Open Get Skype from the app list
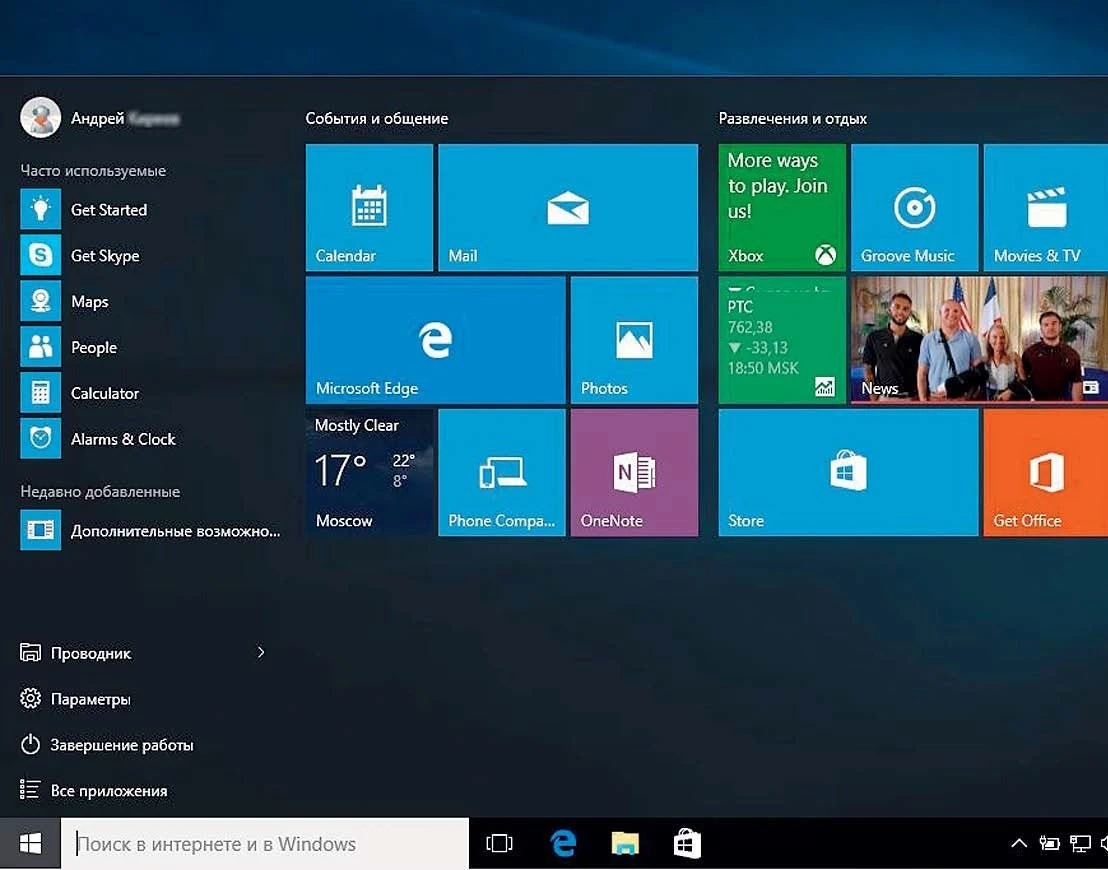The height and width of the screenshot is (870, 1108). point(104,256)
